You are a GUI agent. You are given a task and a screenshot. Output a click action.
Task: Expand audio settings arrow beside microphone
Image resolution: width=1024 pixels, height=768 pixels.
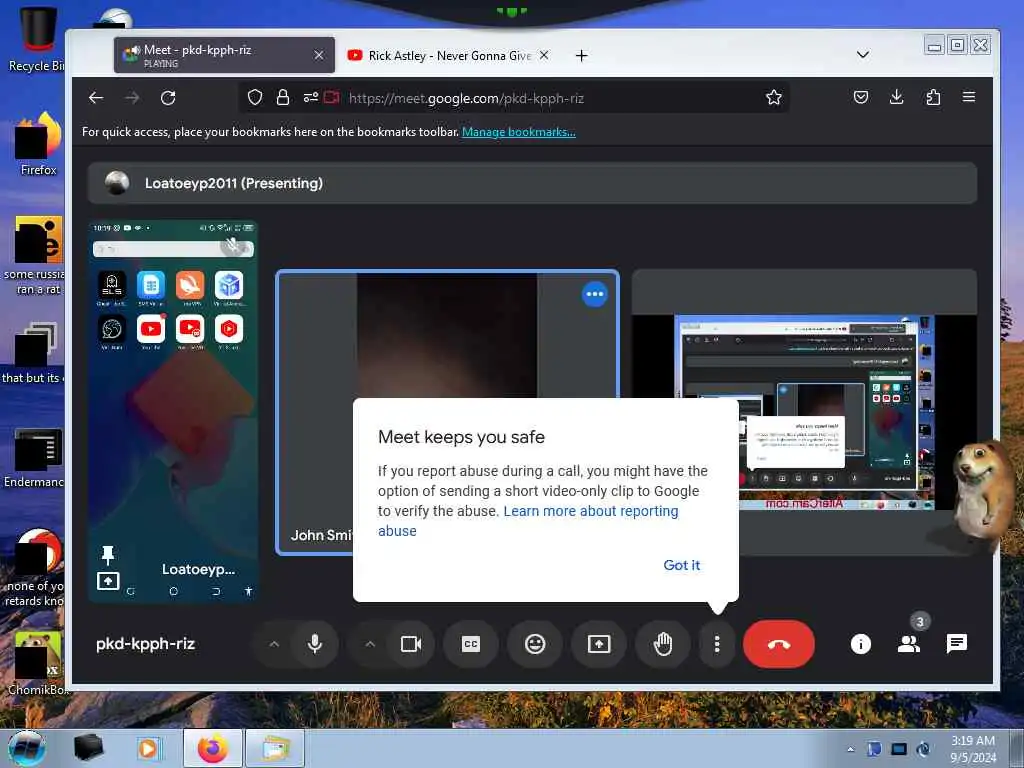274,644
